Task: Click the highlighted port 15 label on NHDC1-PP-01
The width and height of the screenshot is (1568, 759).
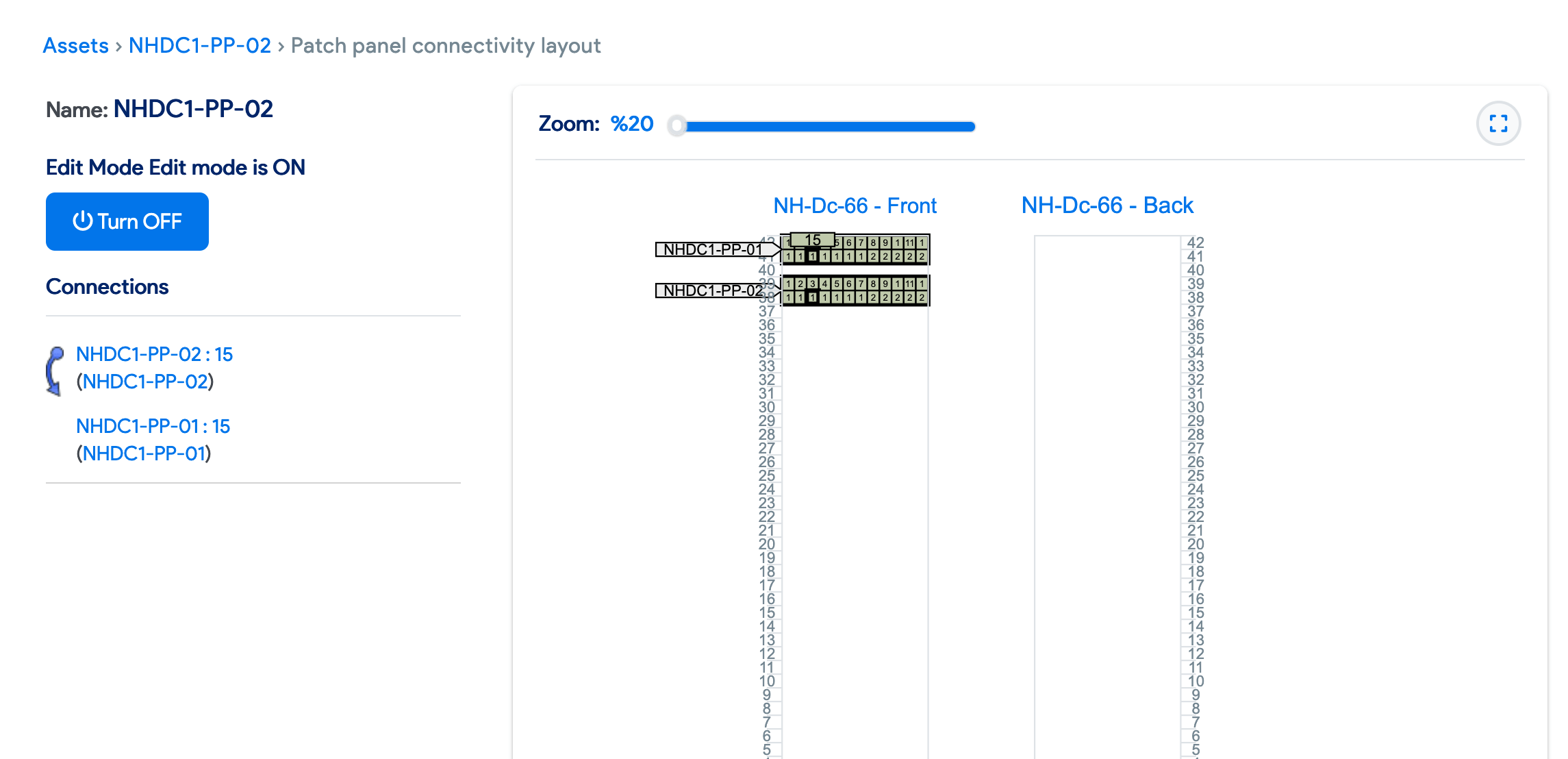Action: point(813,240)
